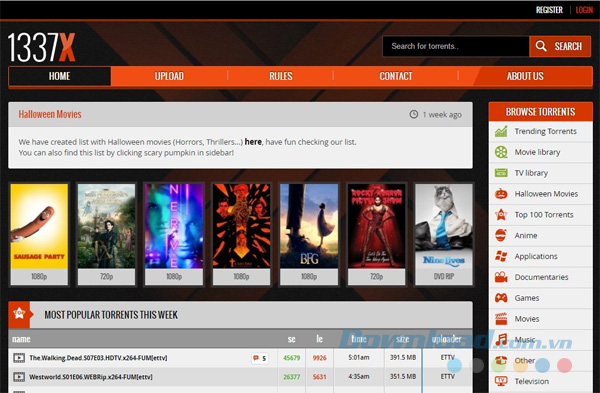Click the 1337X site logo

41,47
